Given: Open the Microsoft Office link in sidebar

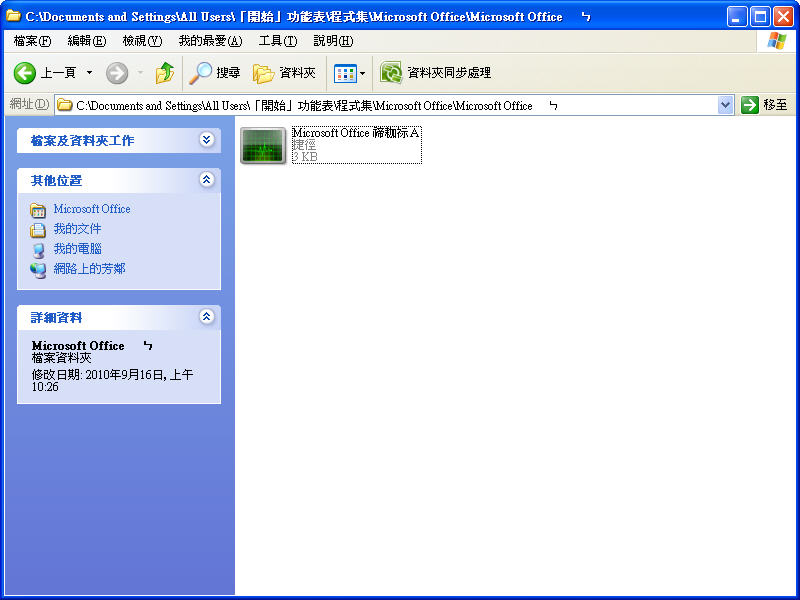Looking at the screenshot, I should coord(92,209).
